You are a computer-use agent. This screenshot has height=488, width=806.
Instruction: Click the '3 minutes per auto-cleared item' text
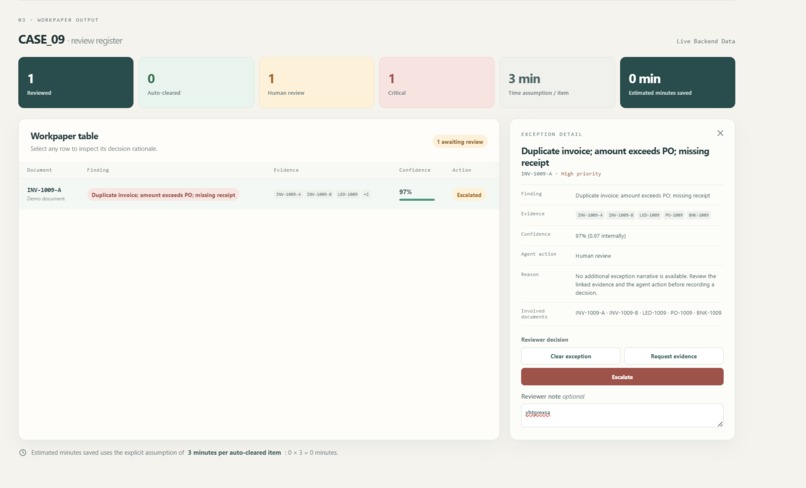point(234,453)
